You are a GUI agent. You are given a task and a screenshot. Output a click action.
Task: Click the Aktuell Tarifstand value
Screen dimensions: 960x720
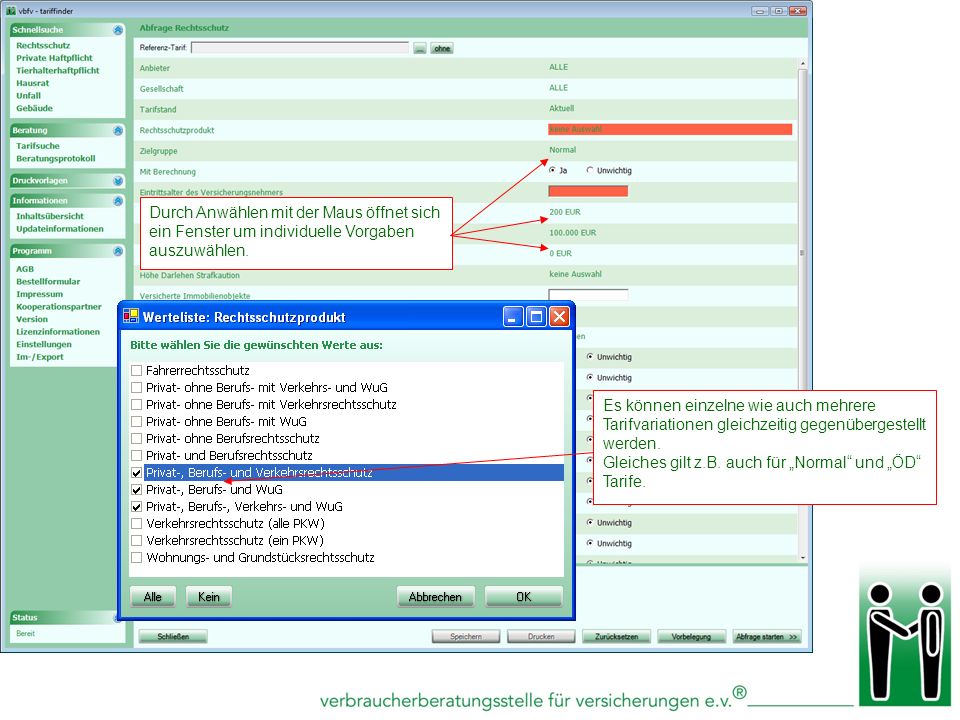point(561,108)
